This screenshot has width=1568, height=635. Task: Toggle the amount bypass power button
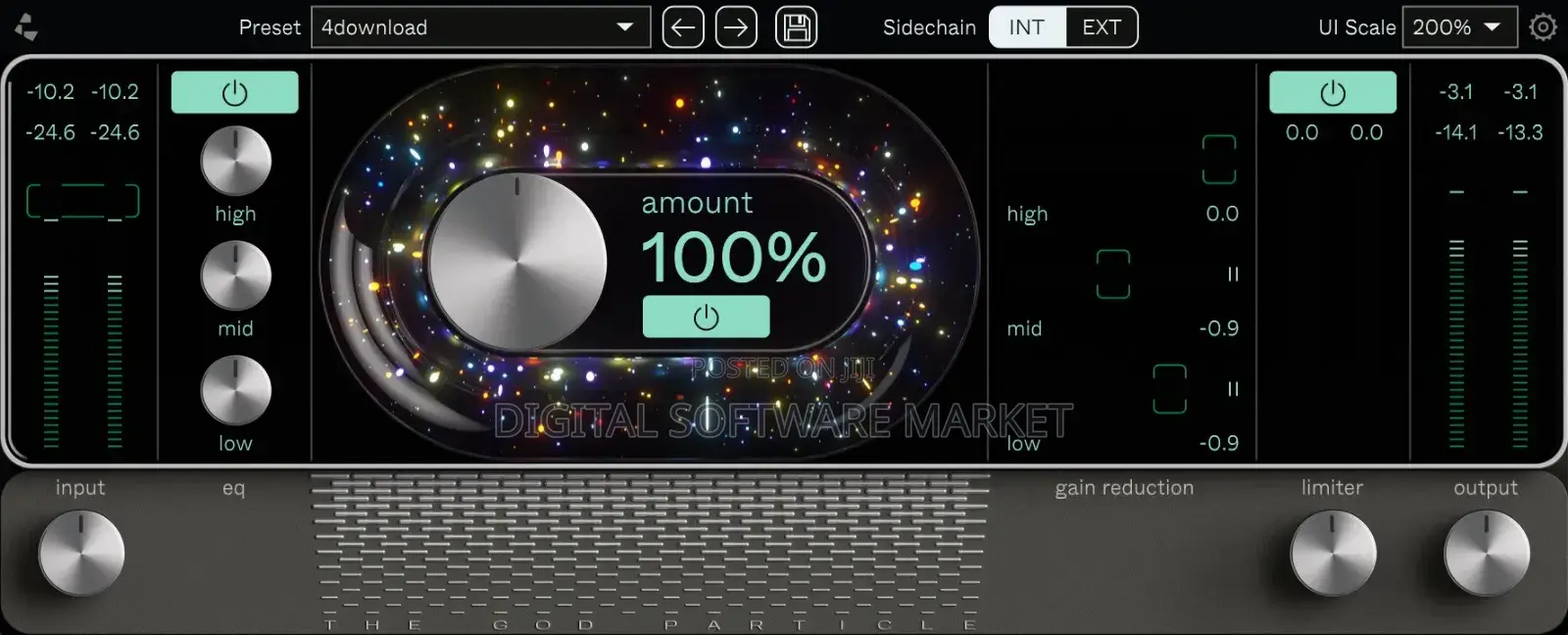[706, 317]
